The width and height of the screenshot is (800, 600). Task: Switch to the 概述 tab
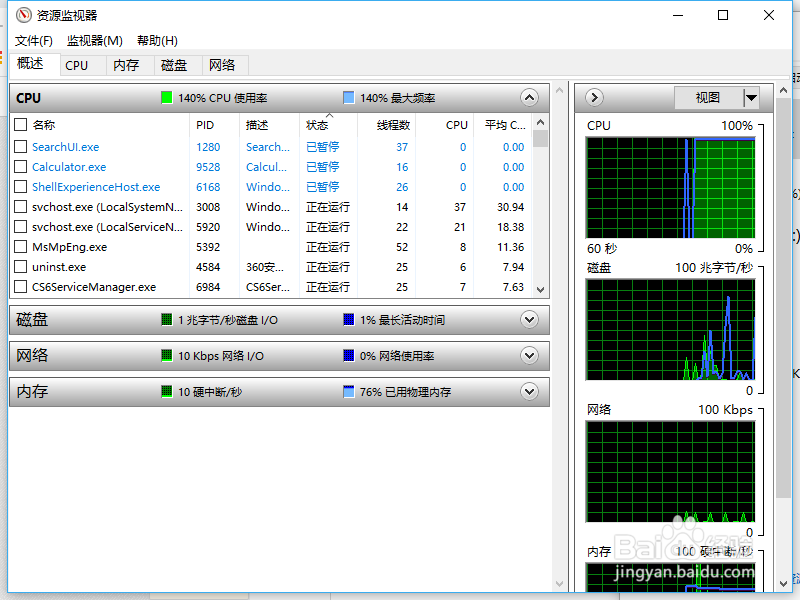click(34, 64)
